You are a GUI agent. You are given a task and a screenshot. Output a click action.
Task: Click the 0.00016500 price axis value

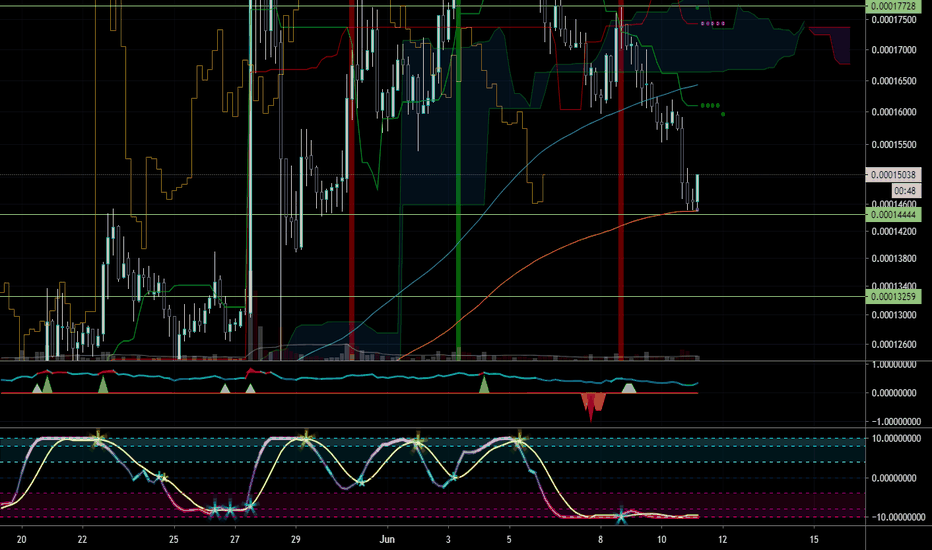pyautogui.click(x=893, y=81)
